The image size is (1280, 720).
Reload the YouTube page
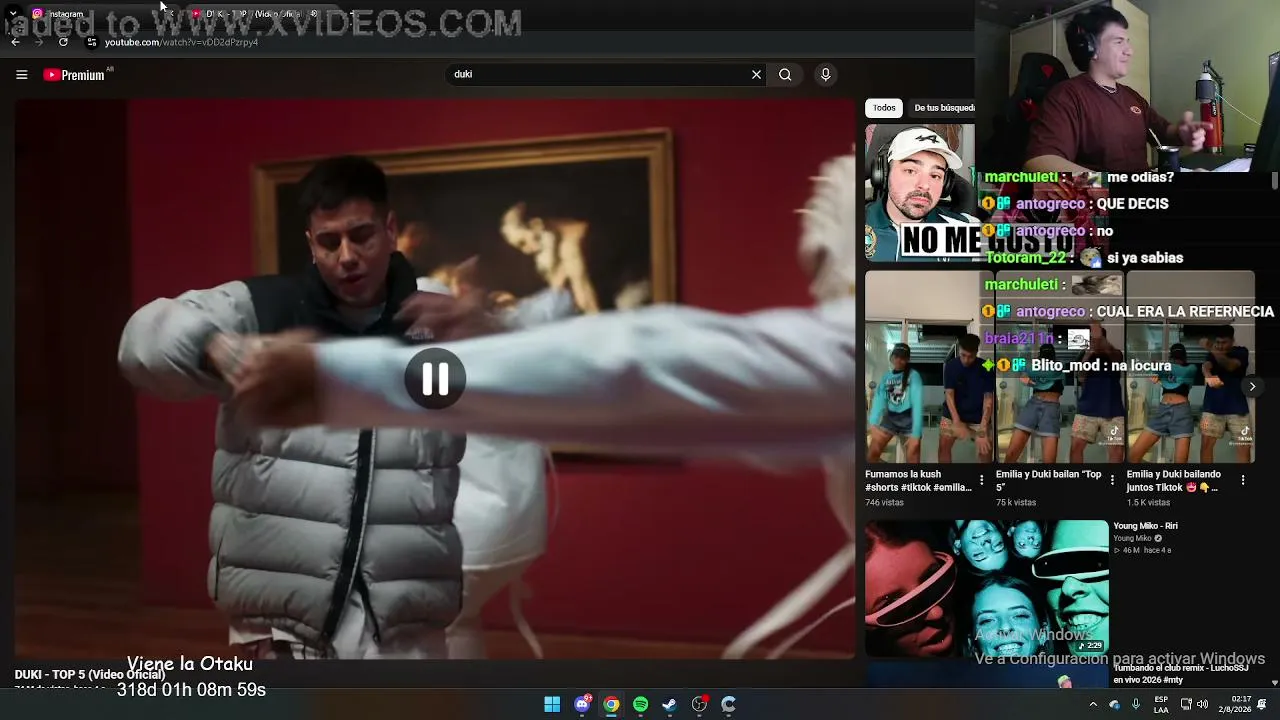pyautogui.click(x=63, y=42)
